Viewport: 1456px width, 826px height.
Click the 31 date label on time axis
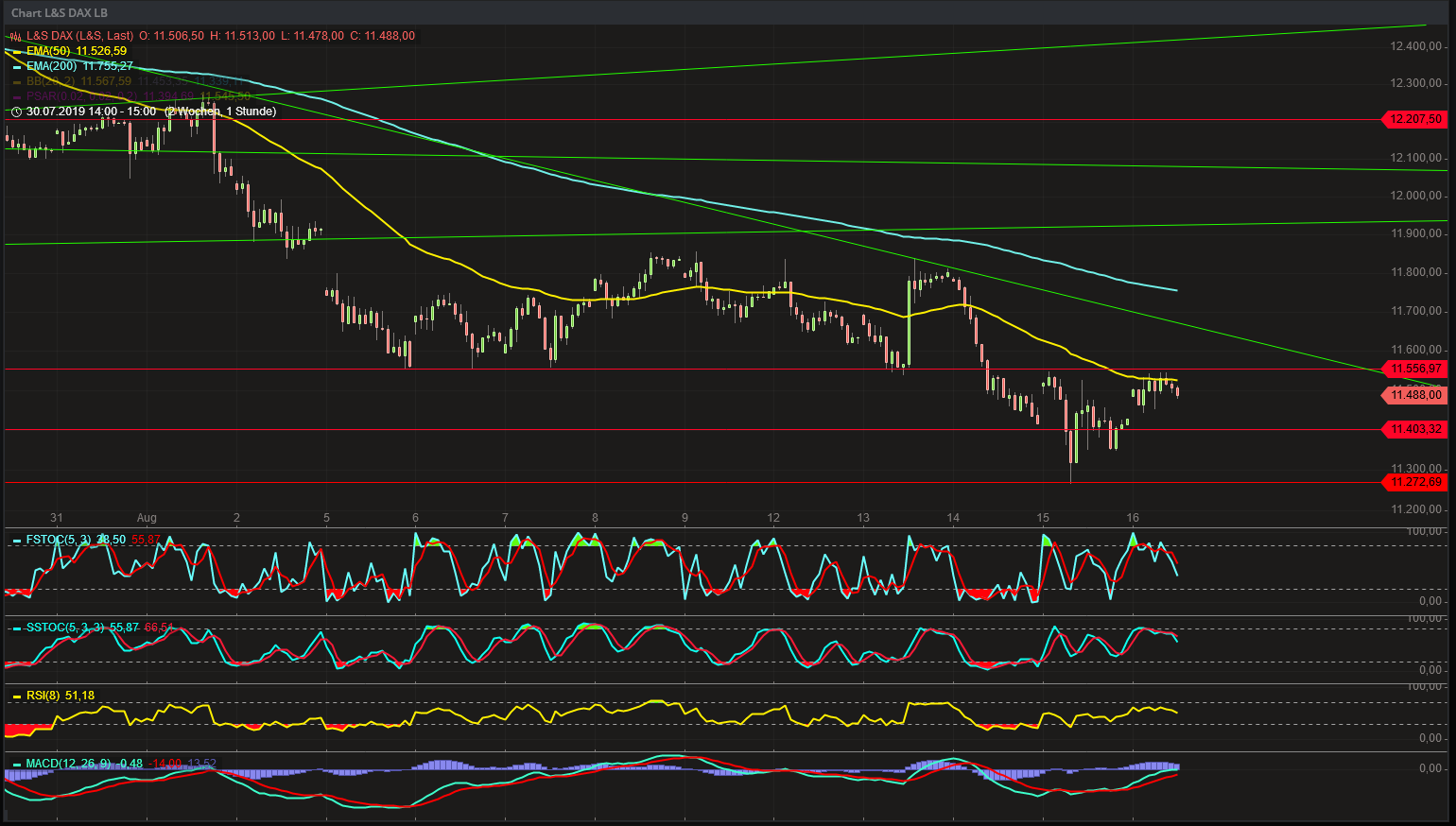tap(57, 518)
